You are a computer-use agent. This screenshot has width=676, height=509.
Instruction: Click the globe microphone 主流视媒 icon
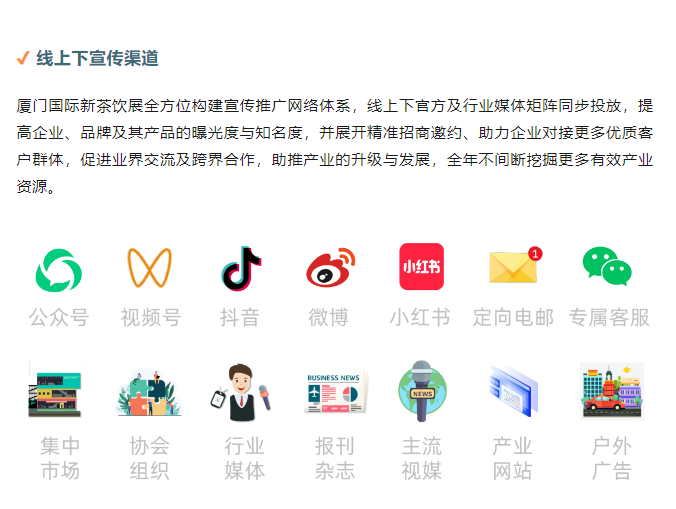point(422,391)
